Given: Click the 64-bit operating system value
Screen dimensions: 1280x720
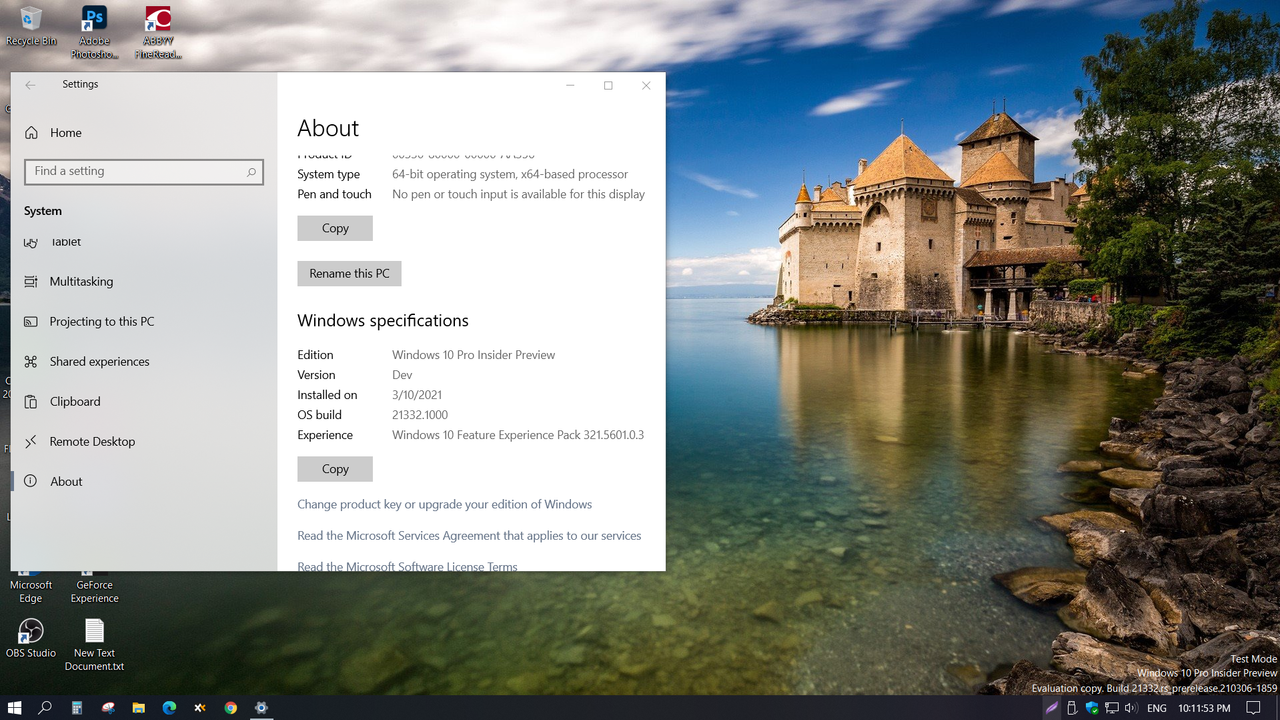Looking at the screenshot, I should [510, 174].
